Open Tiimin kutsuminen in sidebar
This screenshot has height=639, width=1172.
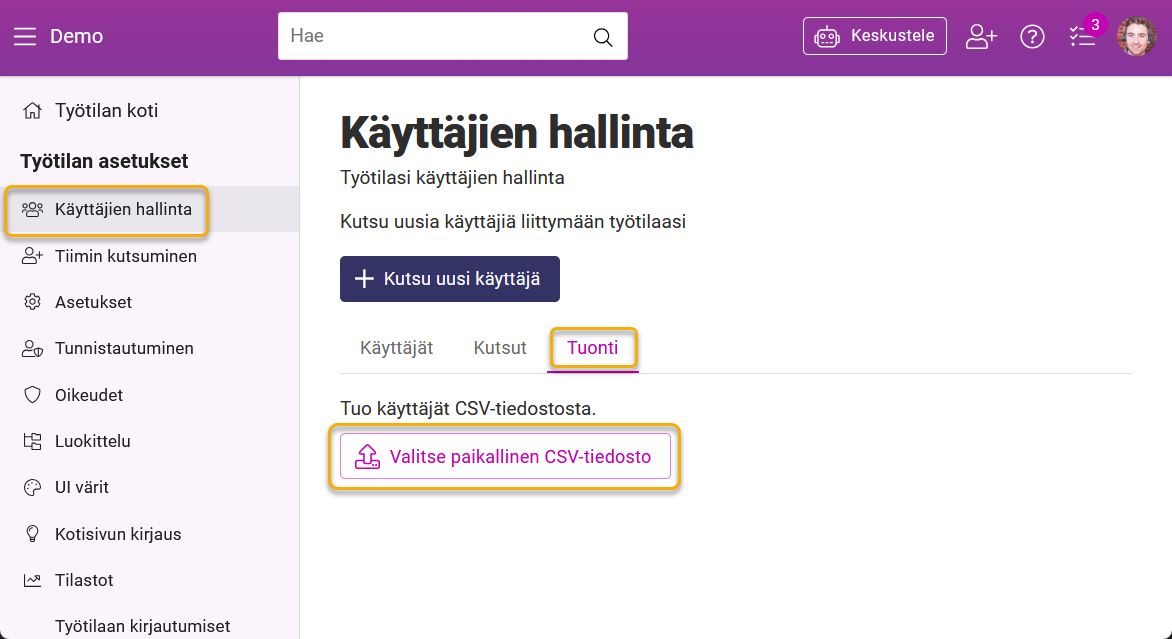(125, 256)
